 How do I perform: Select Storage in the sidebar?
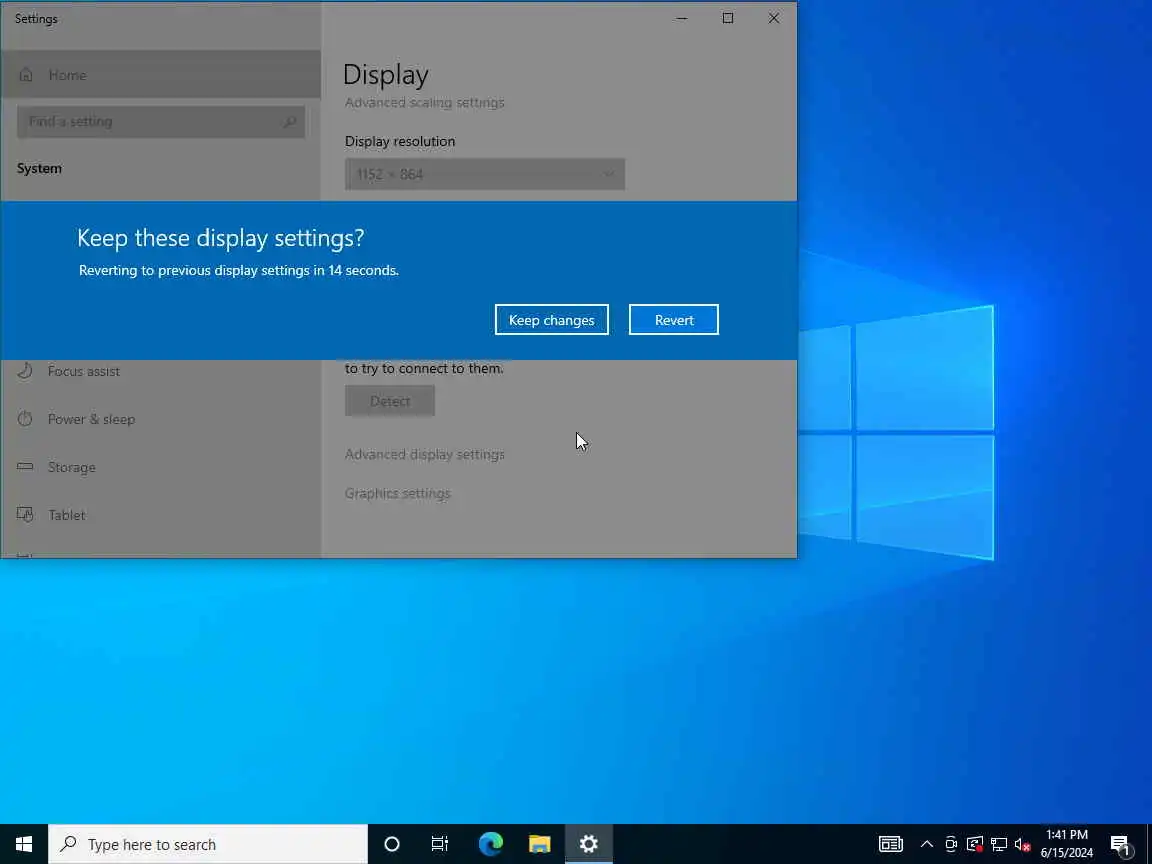click(x=161, y=467)
